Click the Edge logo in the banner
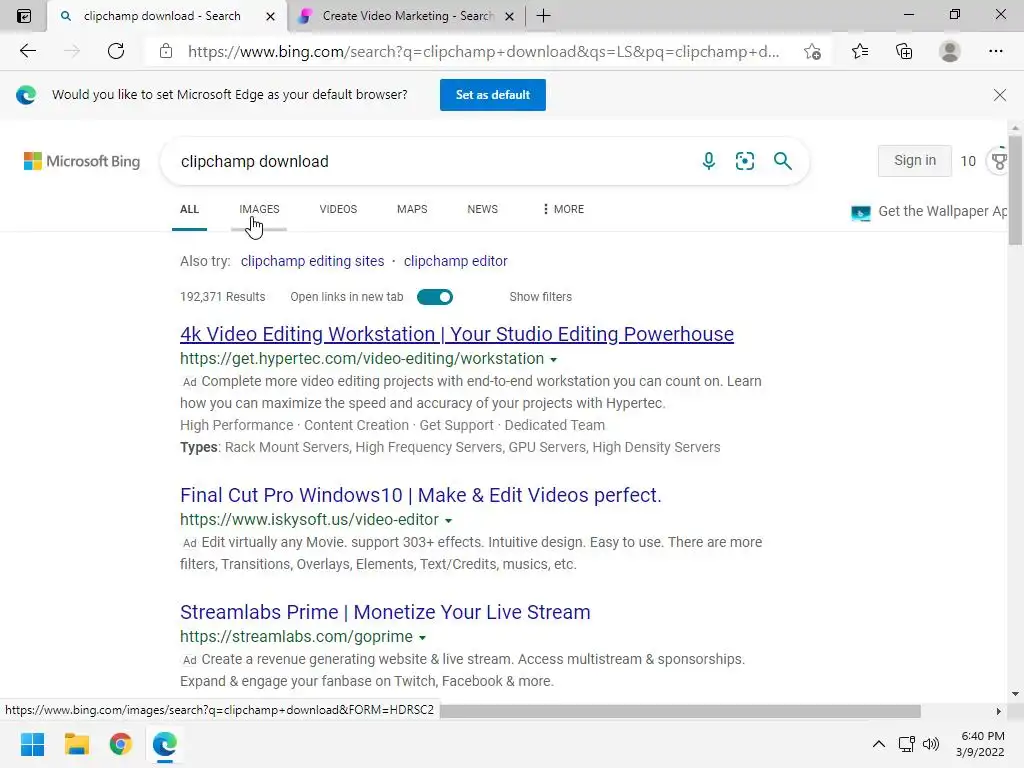This screenshot has width=1024, height=768. point(26,95)
